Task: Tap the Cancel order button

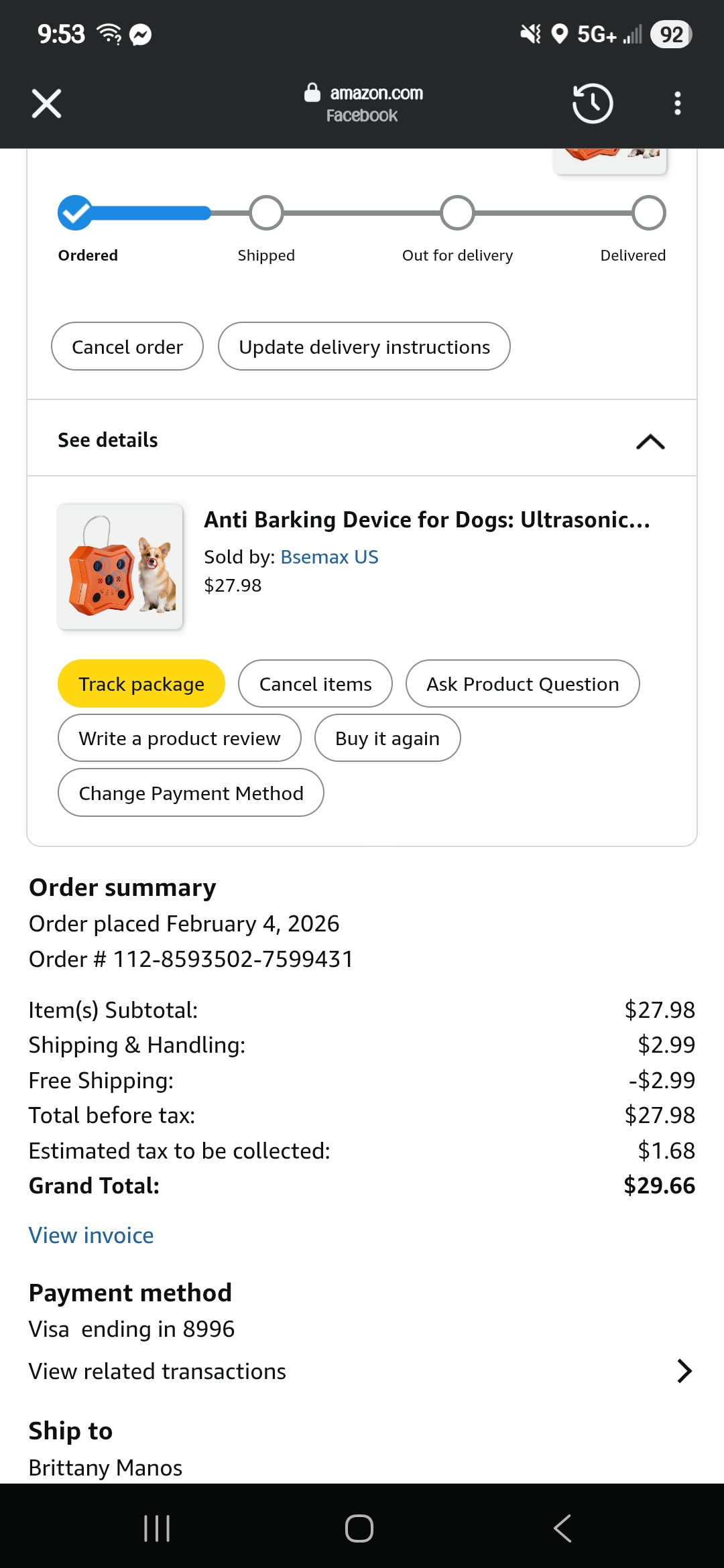Action: click(x=127, y=346)
